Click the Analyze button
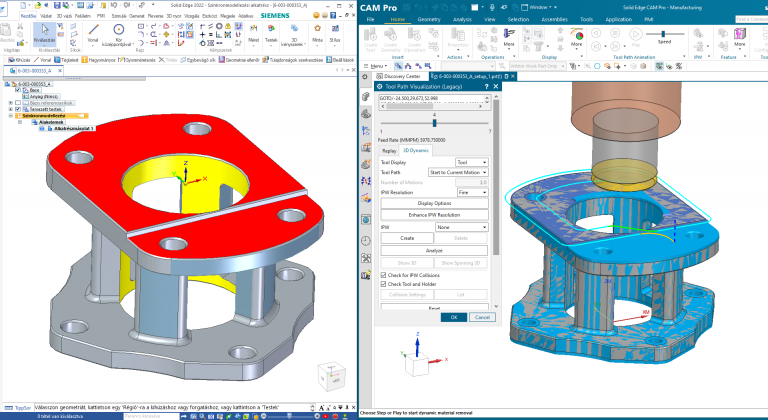 pos(434,250)
